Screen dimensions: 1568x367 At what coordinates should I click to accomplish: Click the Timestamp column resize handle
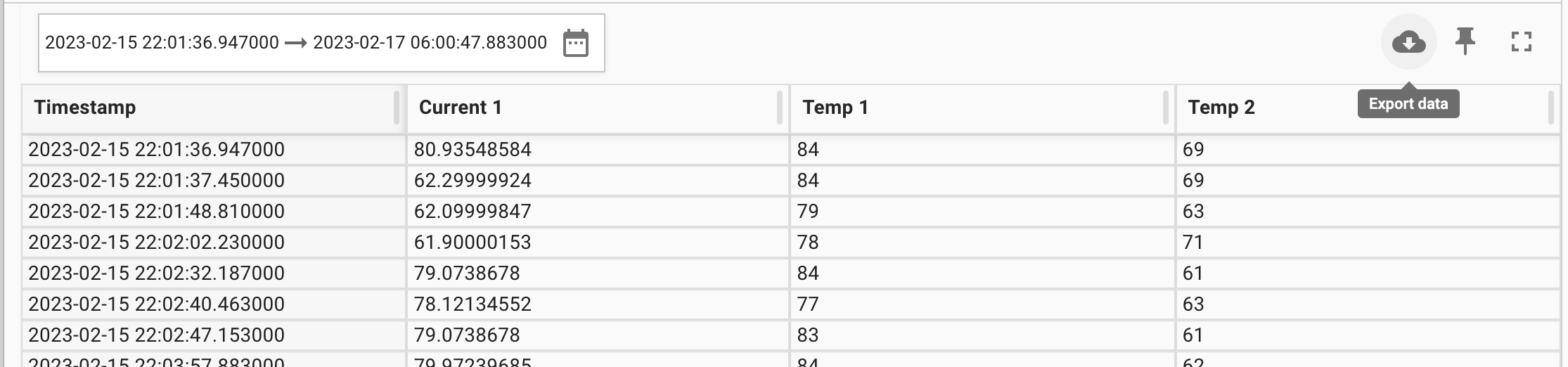[397, 108]
